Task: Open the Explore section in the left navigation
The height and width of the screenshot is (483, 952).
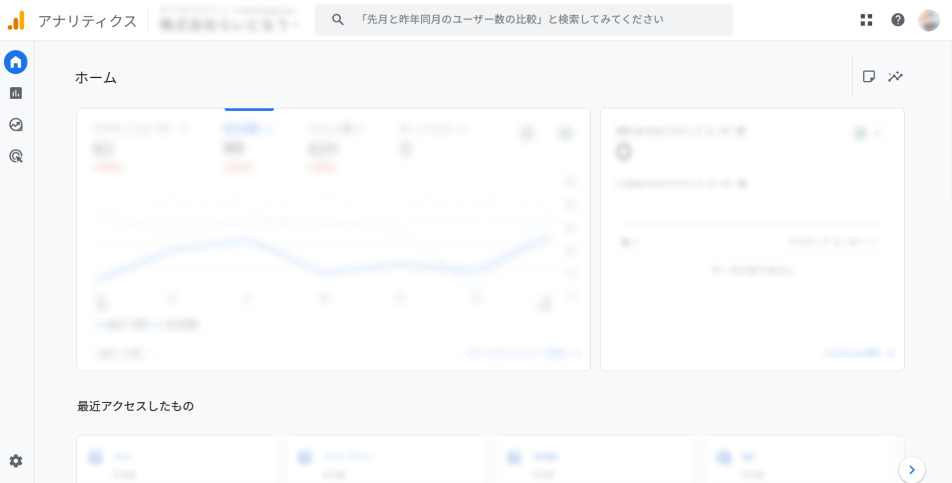Action: click(x=15, y=125)
